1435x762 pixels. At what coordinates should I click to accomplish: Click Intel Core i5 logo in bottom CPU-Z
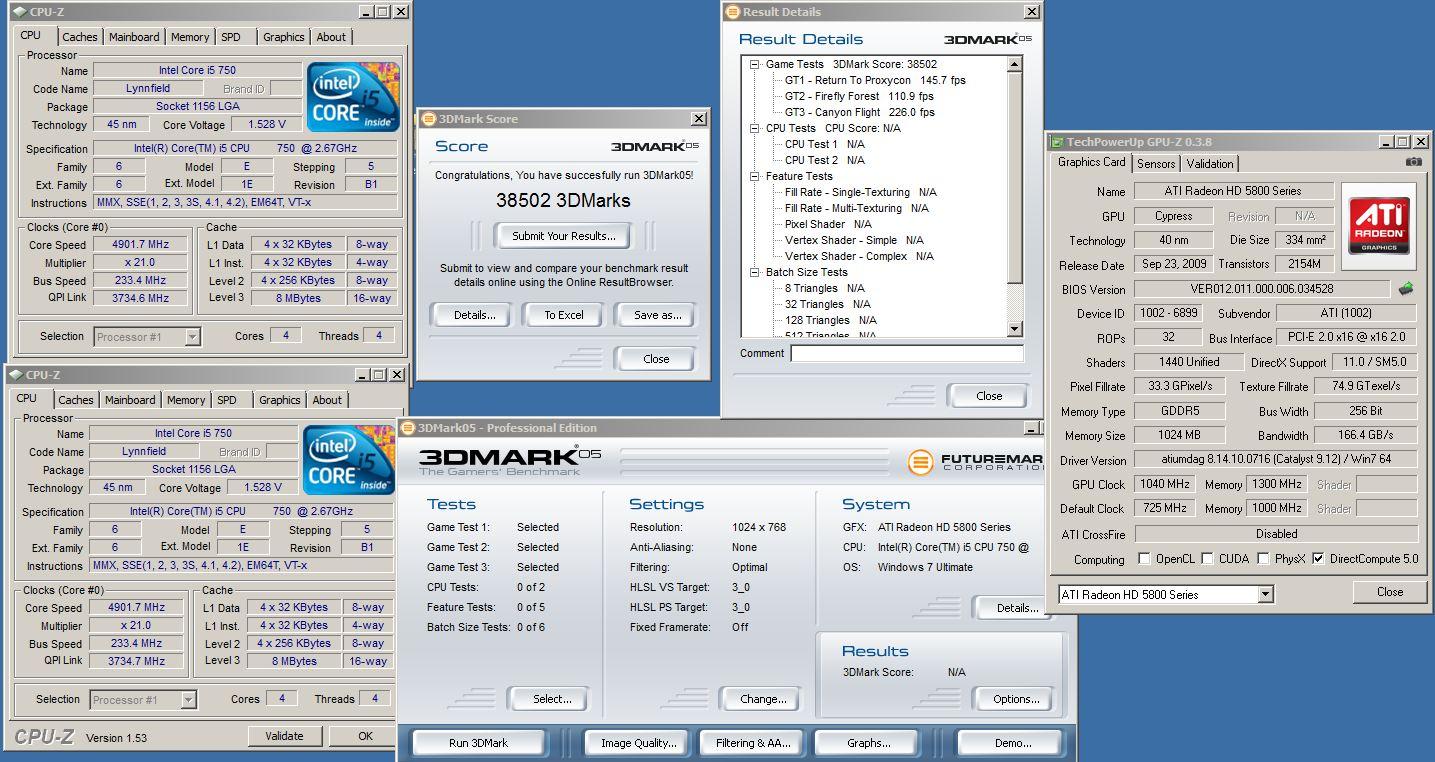[349, 460]
